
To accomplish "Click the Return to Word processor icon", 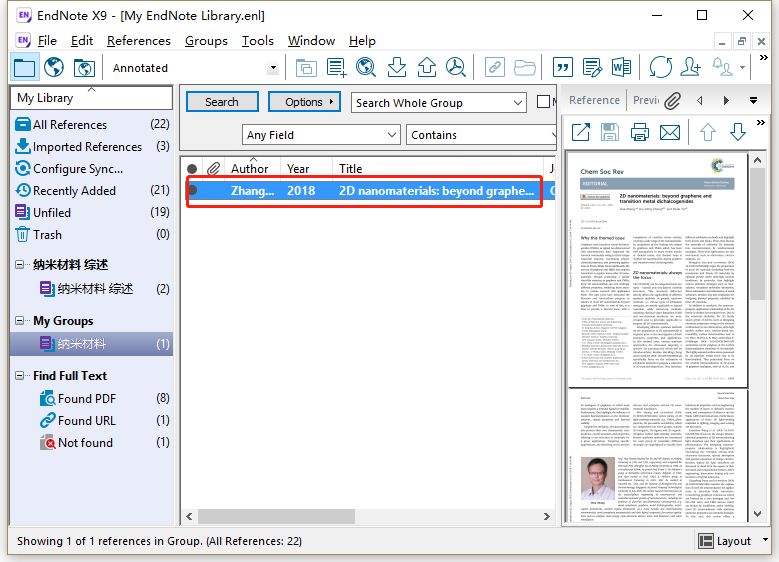I will tap(622, 68).
